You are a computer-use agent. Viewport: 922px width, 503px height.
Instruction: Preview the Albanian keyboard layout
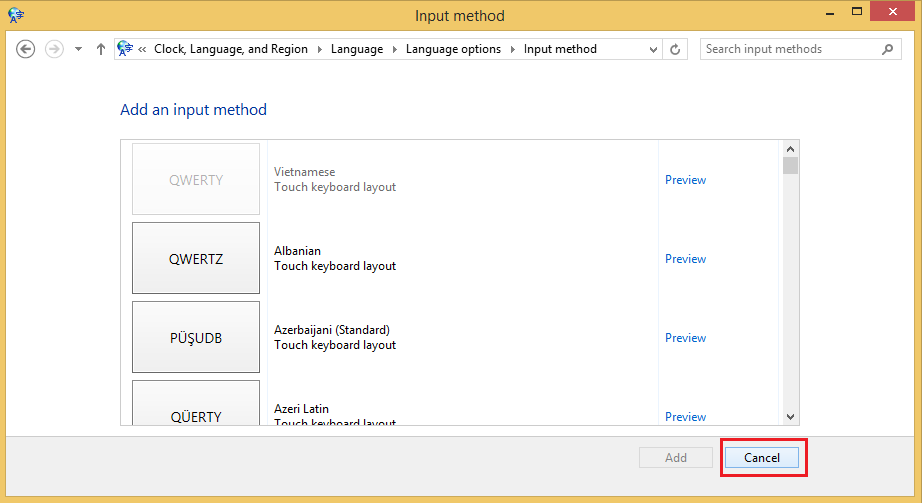[685, 259]
